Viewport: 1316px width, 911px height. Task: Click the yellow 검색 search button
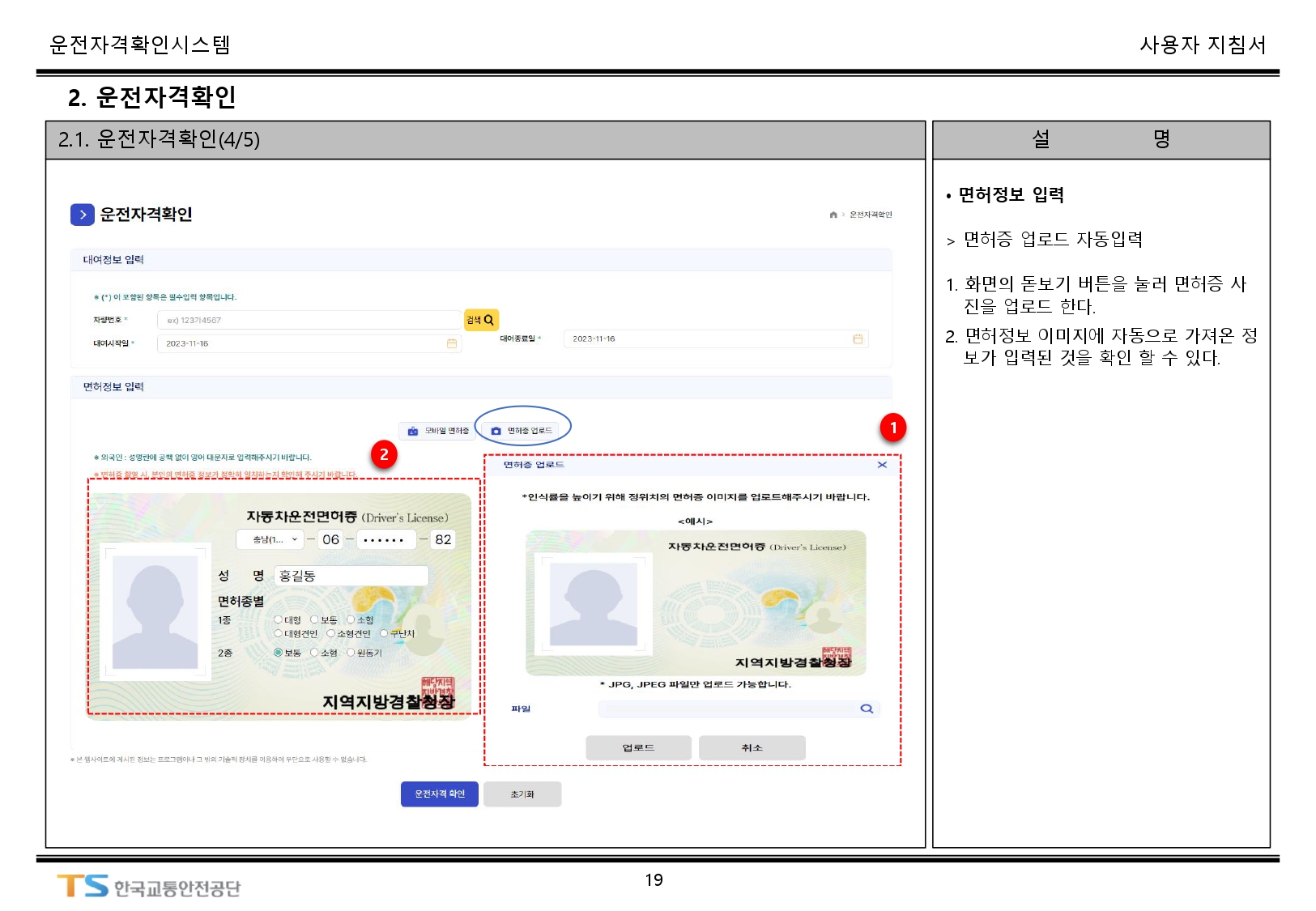coord(481,320)
